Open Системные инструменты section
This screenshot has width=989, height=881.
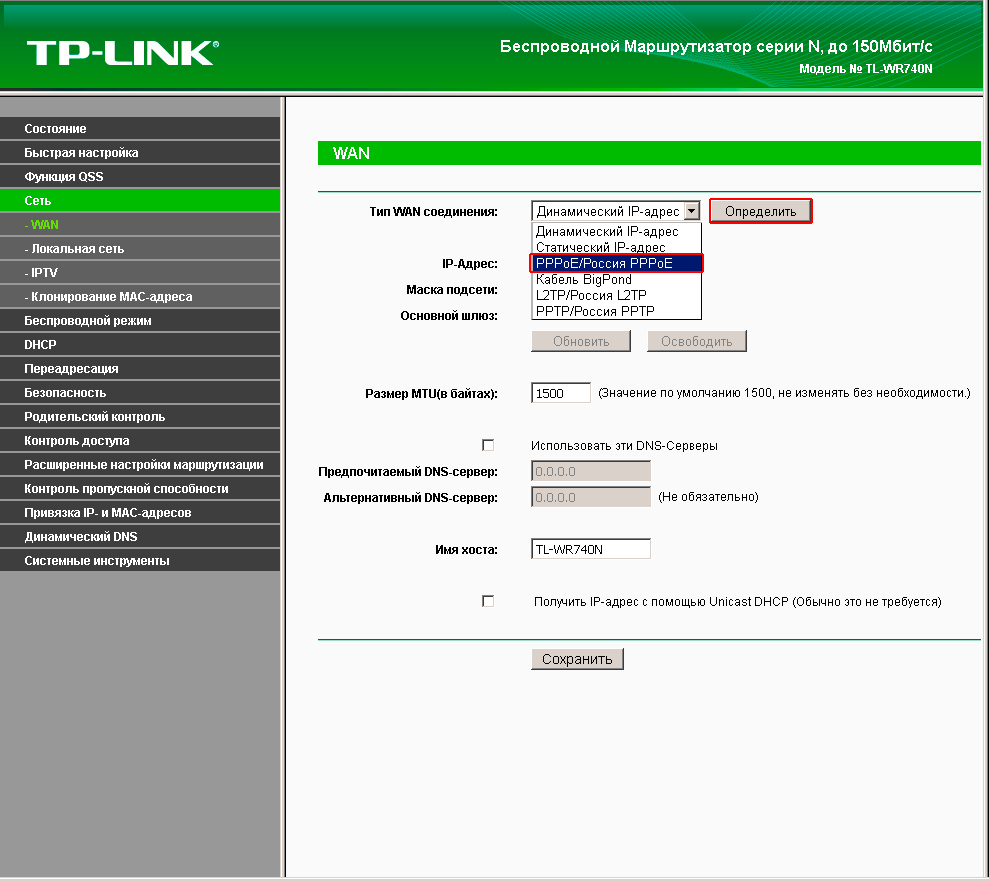pos(140,560)
